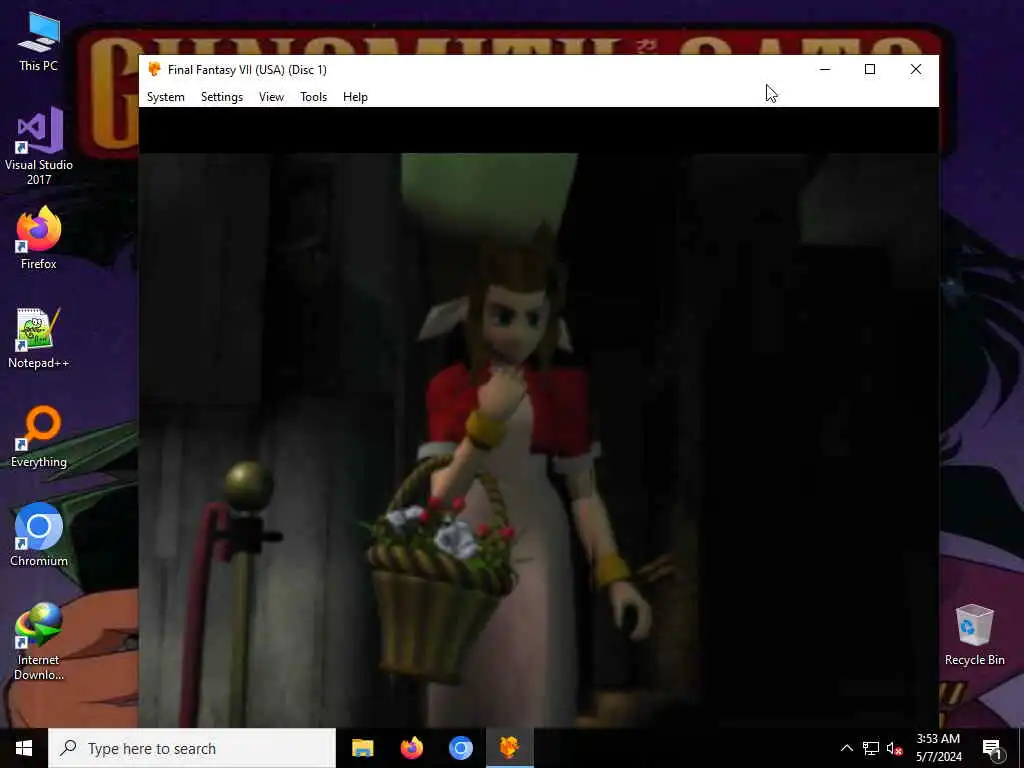Maximize the Final Fantasy VII window
The height and width of the screenshot is (768, 1024).
tap(870, 69)
